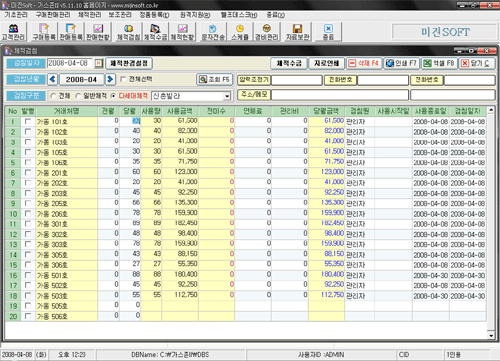Open the 원격지원 menu
The width and height of the screenshot is (500, 361).
point(195,15)
